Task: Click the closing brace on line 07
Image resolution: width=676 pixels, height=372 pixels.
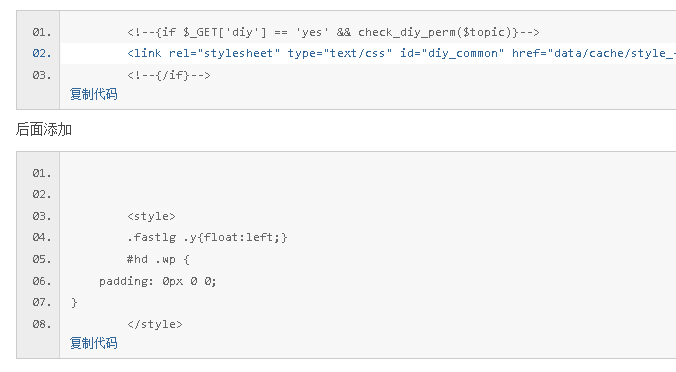Action: (74, 302)
